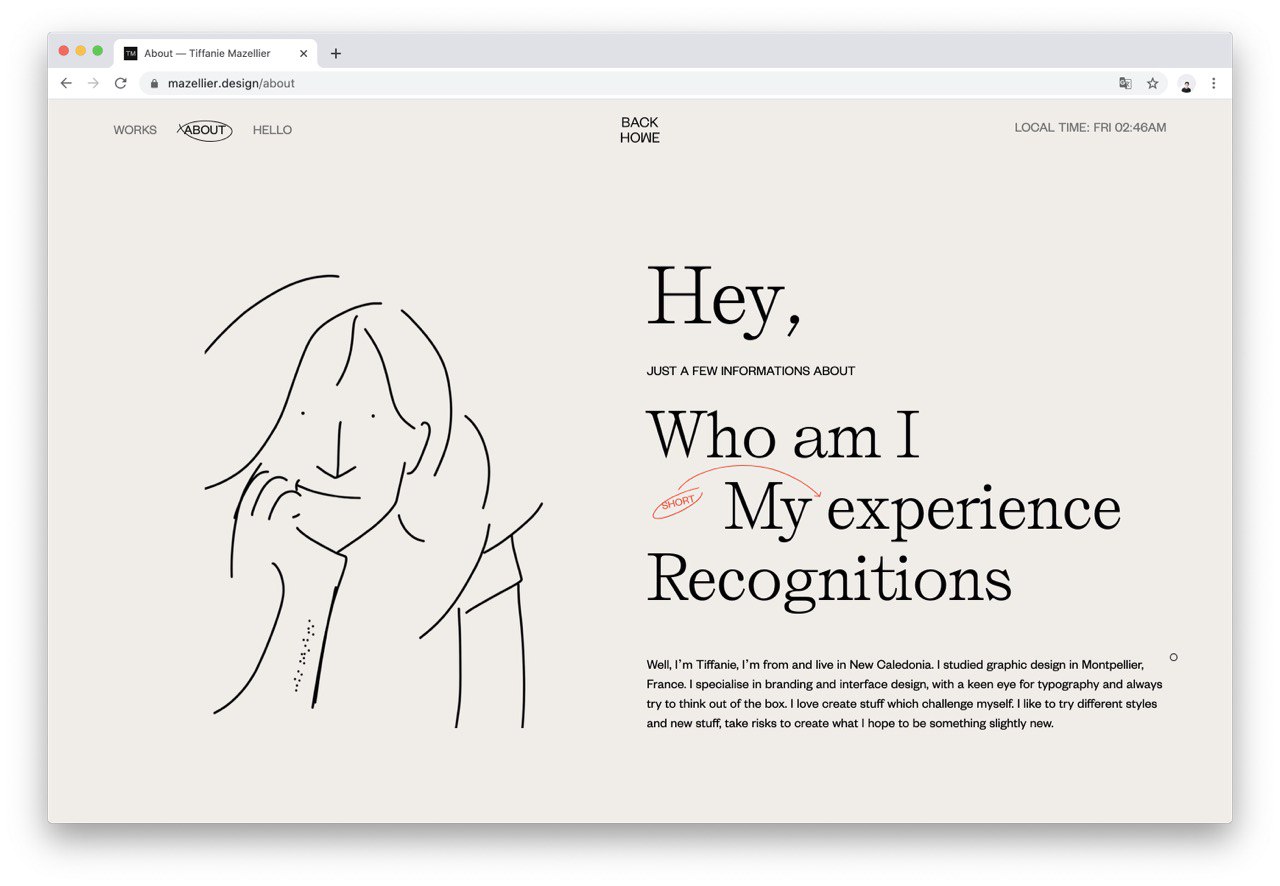Open the Chrome three-dot menu
This screenshot has height=886, width=1280.
(1214, 83)
